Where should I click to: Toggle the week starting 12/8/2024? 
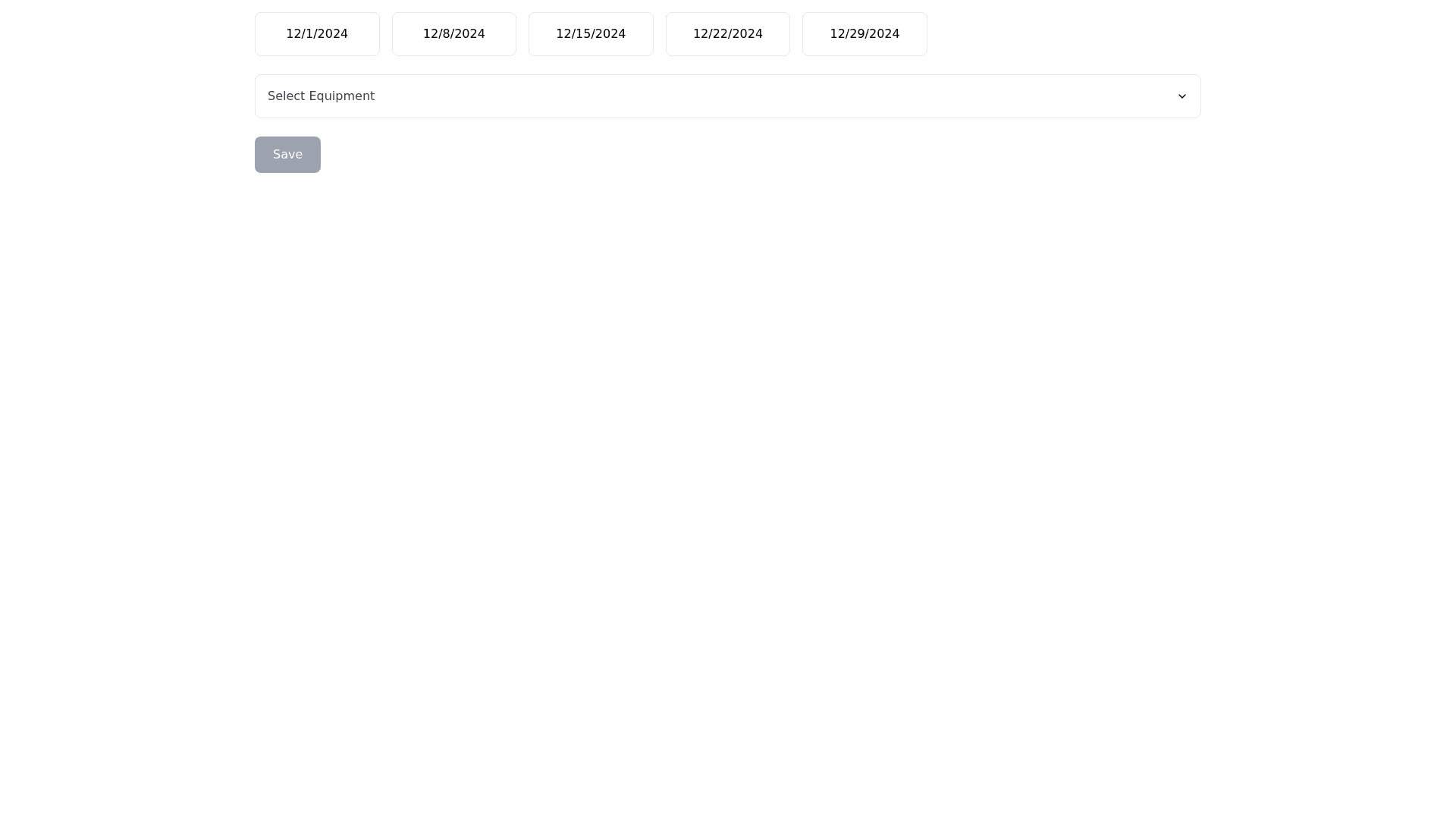[453, 34]
